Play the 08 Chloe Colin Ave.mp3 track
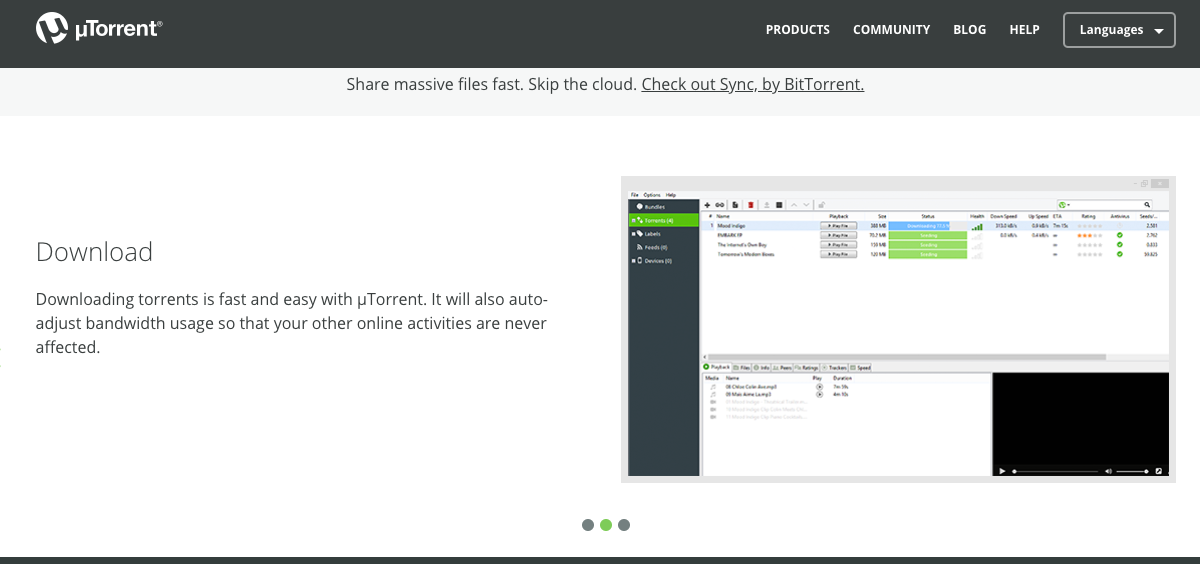 point(819,386)
